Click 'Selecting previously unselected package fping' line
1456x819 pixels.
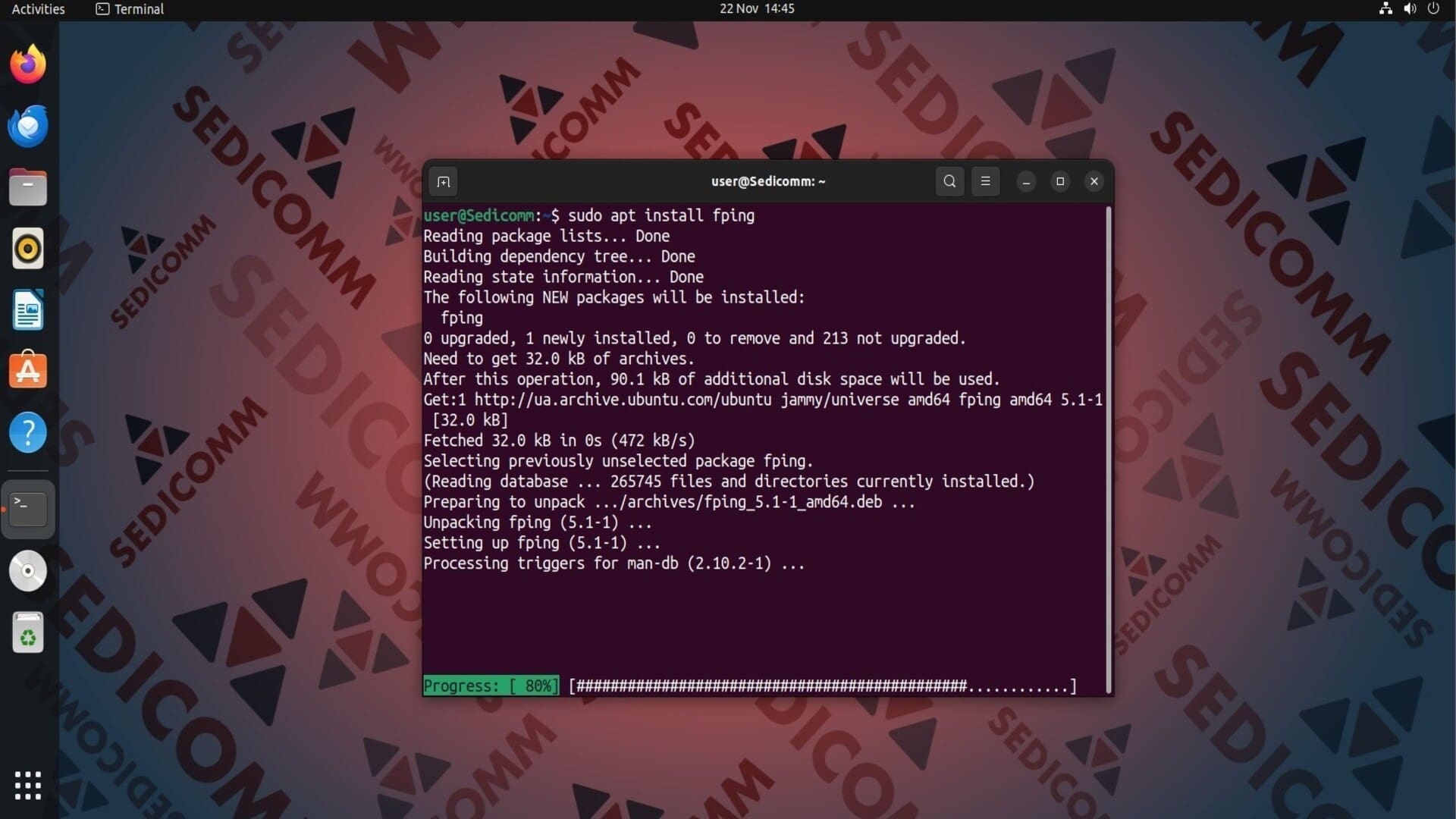(618, 461)
